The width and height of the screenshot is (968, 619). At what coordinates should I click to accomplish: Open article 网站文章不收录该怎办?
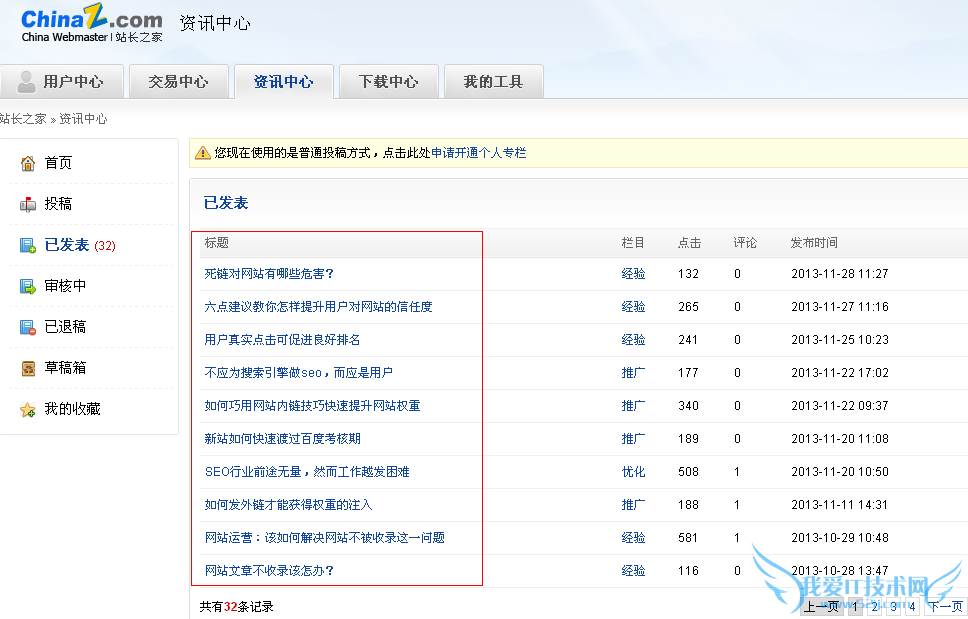[x=269, y=571]
